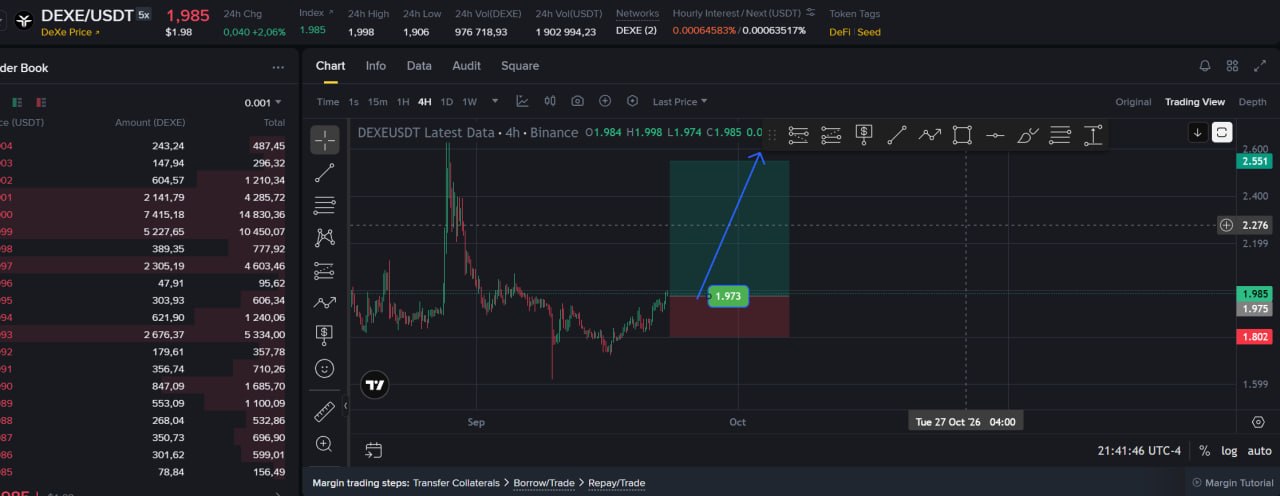
Task: Open the forecasting and position tools
Action: [324, 270]
